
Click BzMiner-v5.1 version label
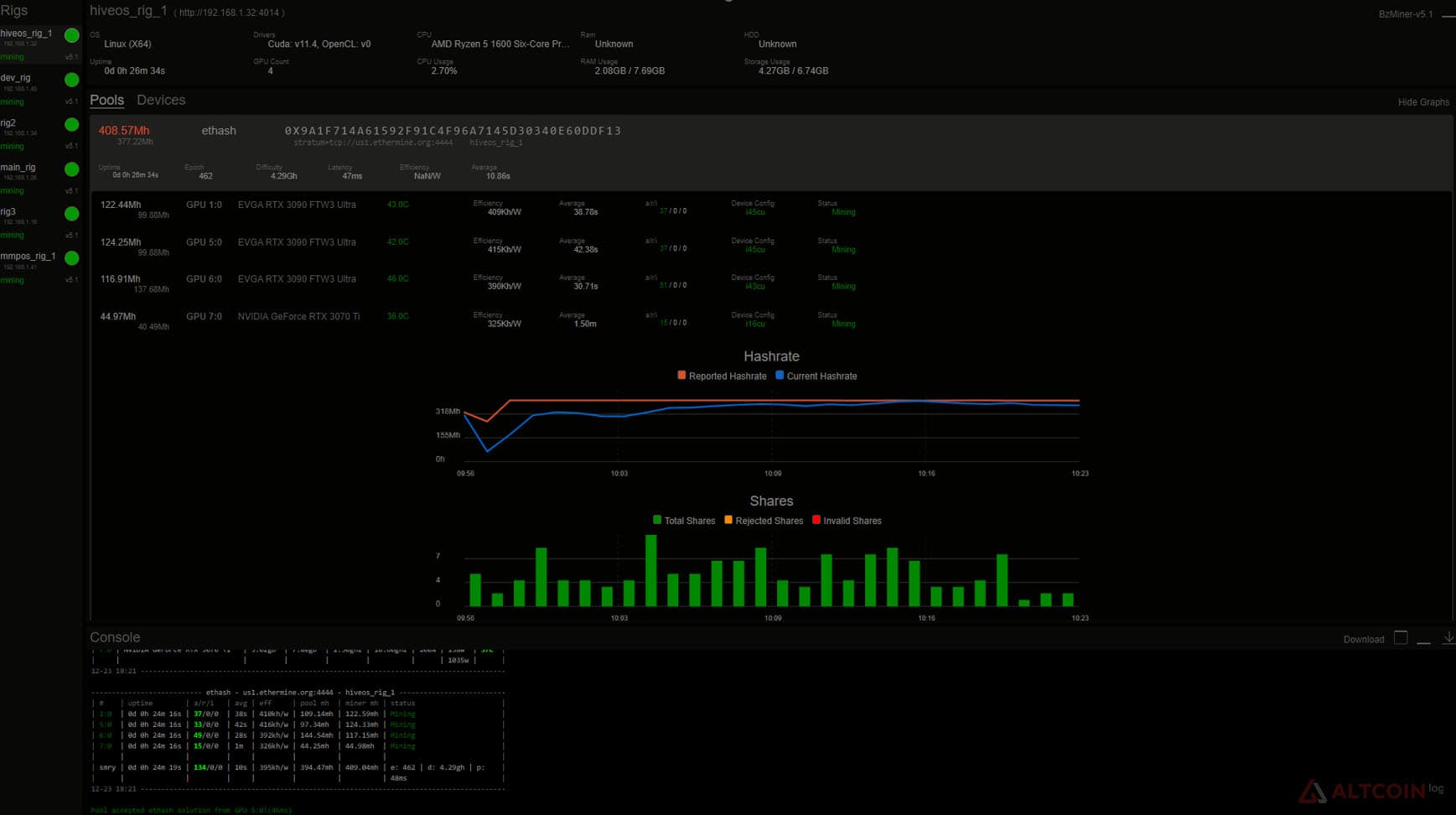(1406, 14)
